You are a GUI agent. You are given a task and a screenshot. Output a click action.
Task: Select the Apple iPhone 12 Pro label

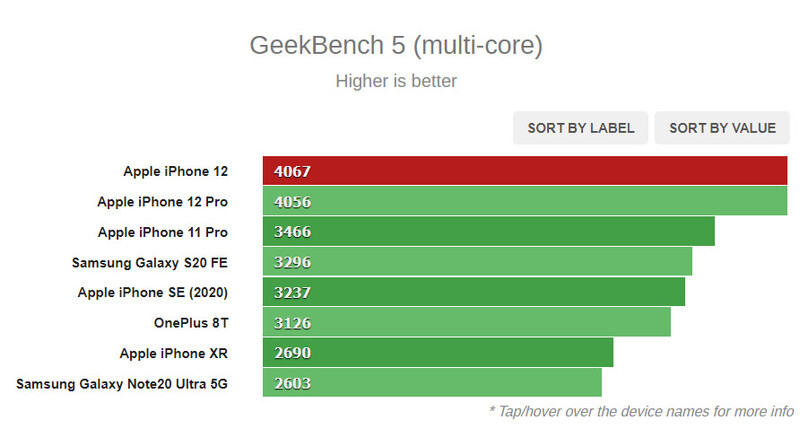[x=162, y=202]
